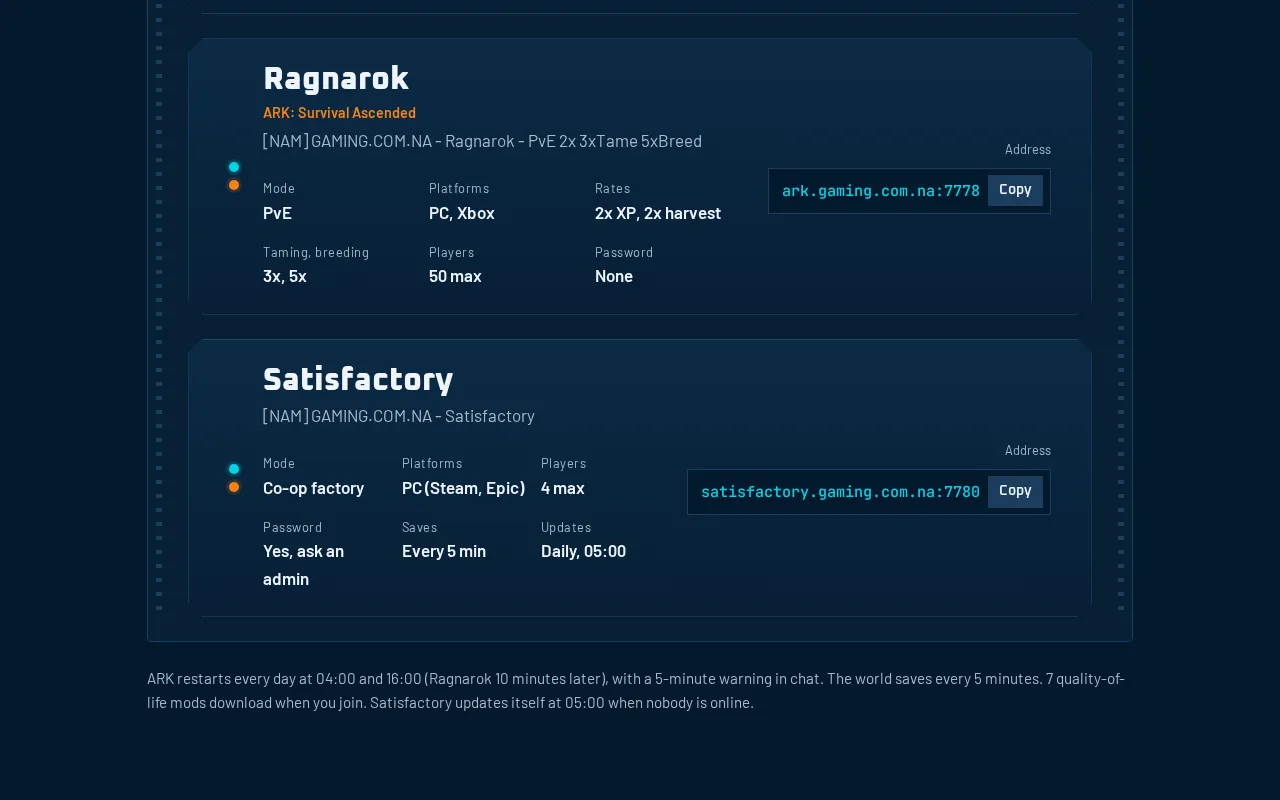Click the 4 max players value
The width and height of the screenshot is (1280, 800).
[563, 488]
